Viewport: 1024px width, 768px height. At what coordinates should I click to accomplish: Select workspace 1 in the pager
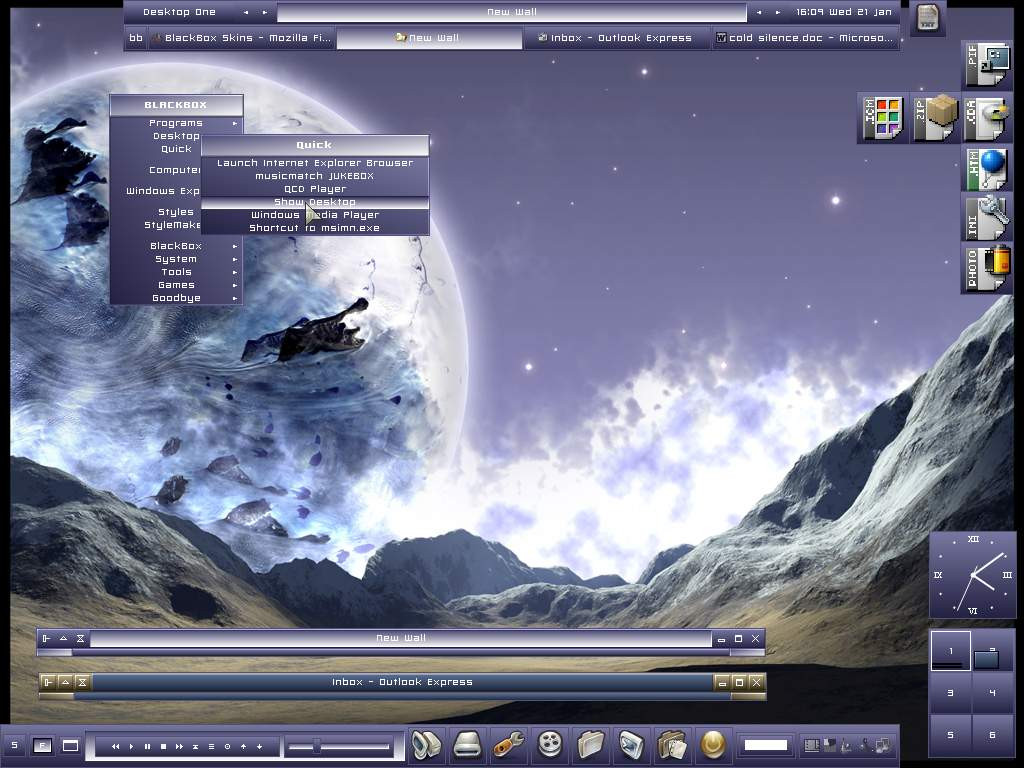point(951,650)
